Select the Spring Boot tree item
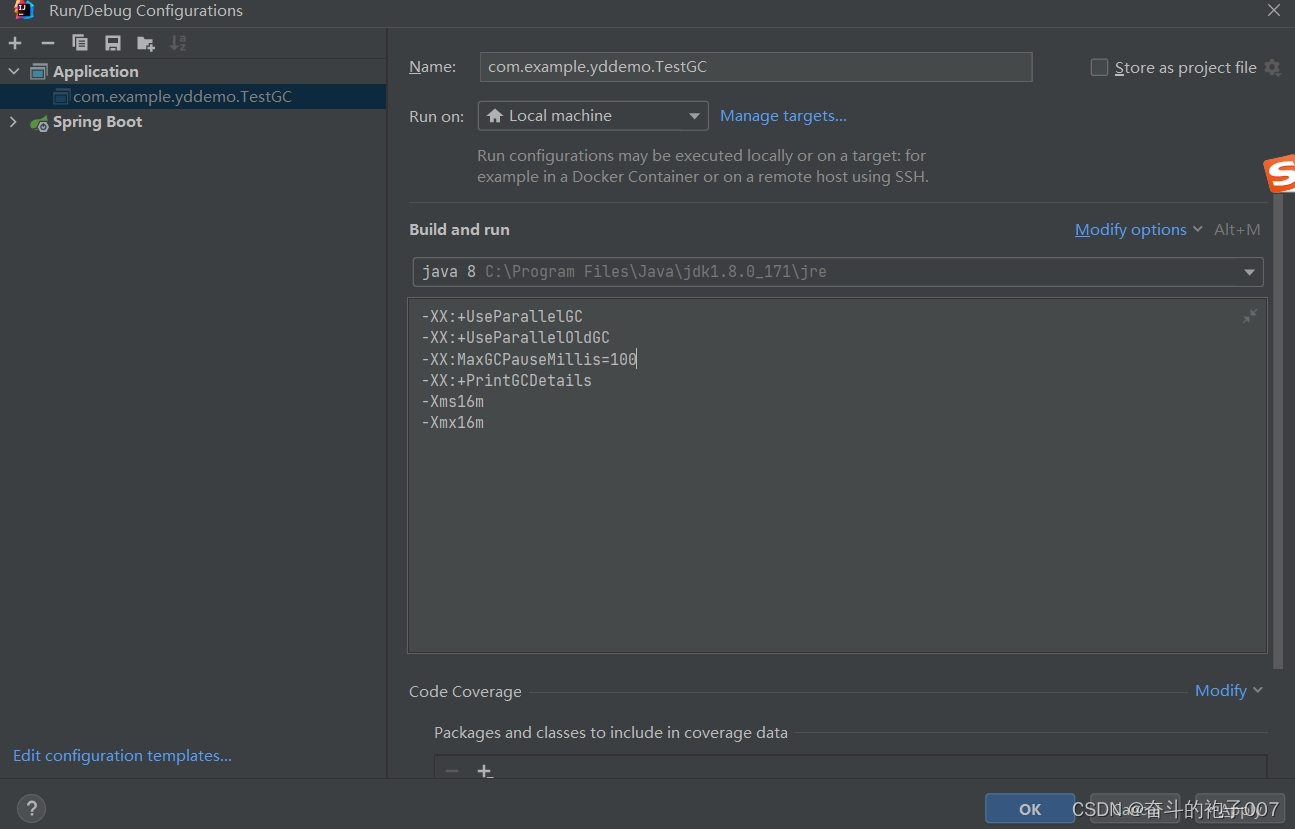Image resolution: width=1295 pixels, height=829 pixels. 97,122
